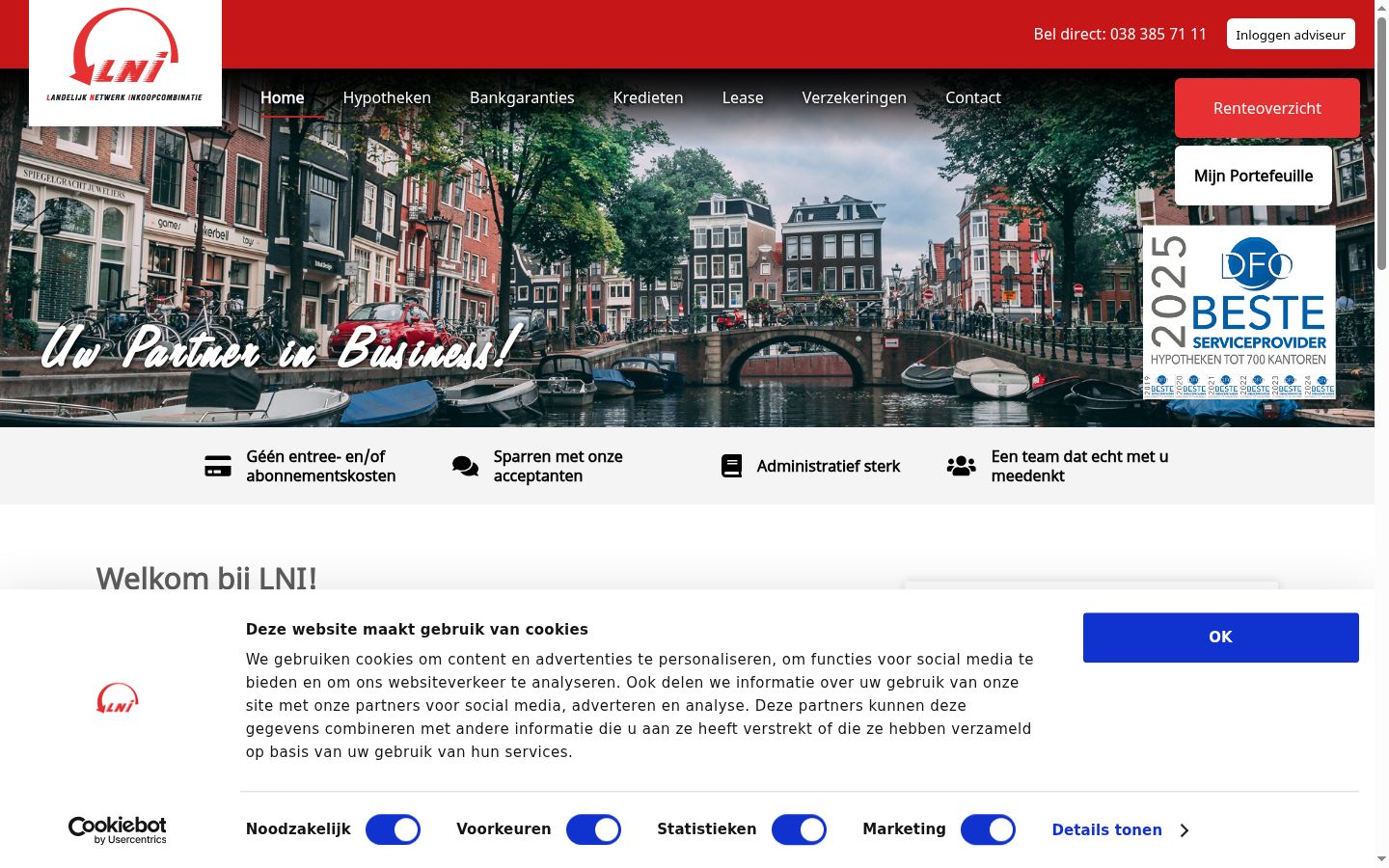Click the Renteoverzicht button

(x=1267, y=108)
